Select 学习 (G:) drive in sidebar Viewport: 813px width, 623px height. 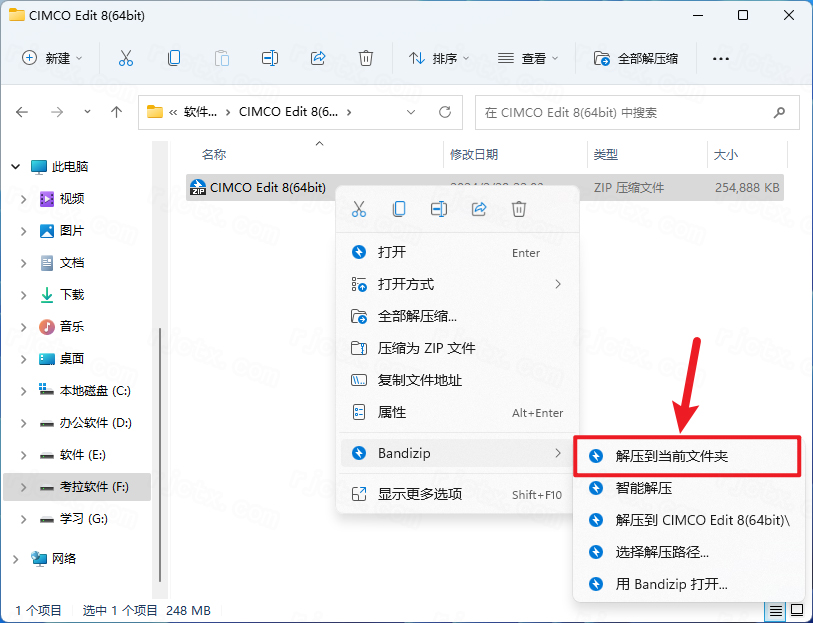77,519
